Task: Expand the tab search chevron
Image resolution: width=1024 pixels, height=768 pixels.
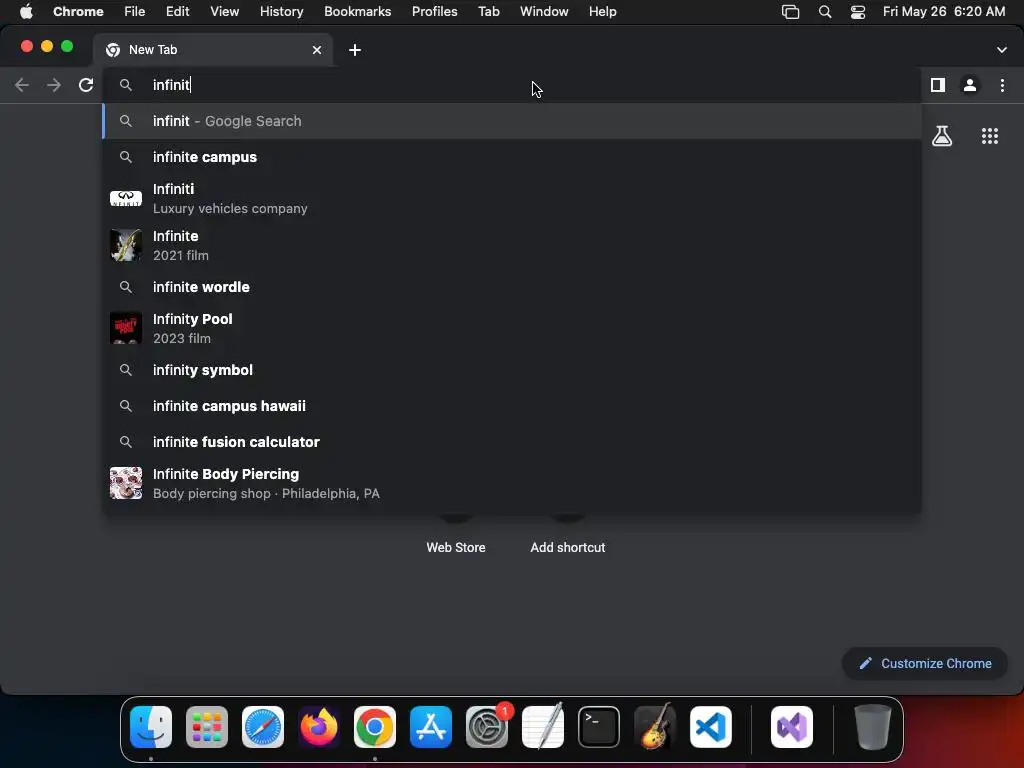Action: (x=1002, y=50)
